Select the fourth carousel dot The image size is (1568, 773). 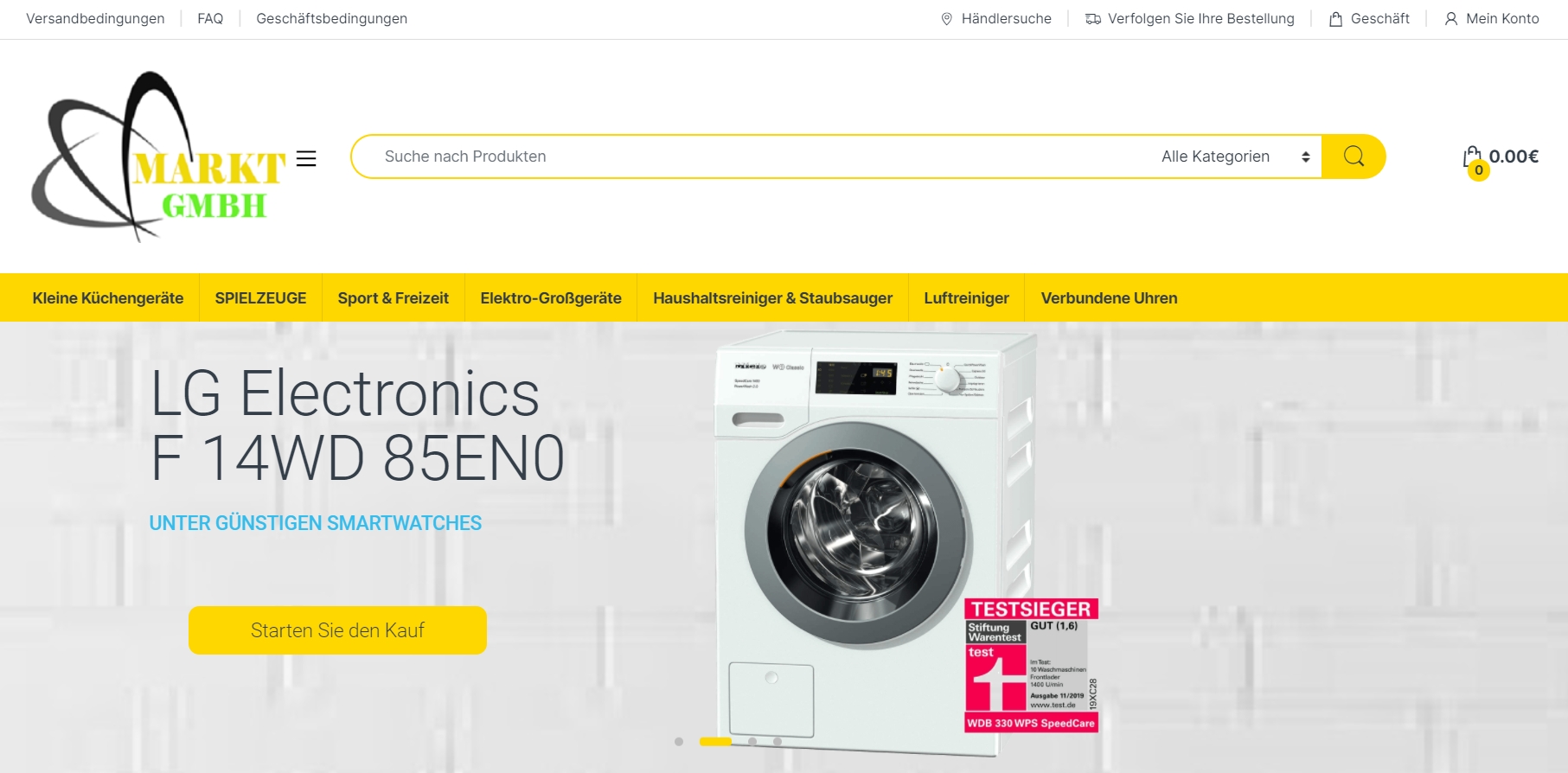point(778,741)
